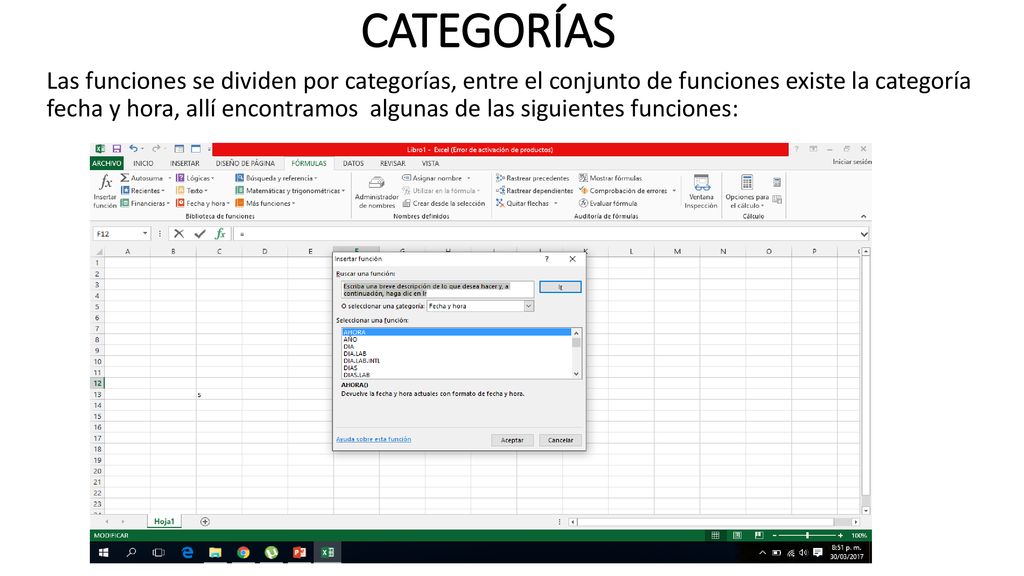Image resolution: width=1024 pixels, height=576 pixels.
Task: Cancel formula entry with the X icon
Action: point(179,233)
